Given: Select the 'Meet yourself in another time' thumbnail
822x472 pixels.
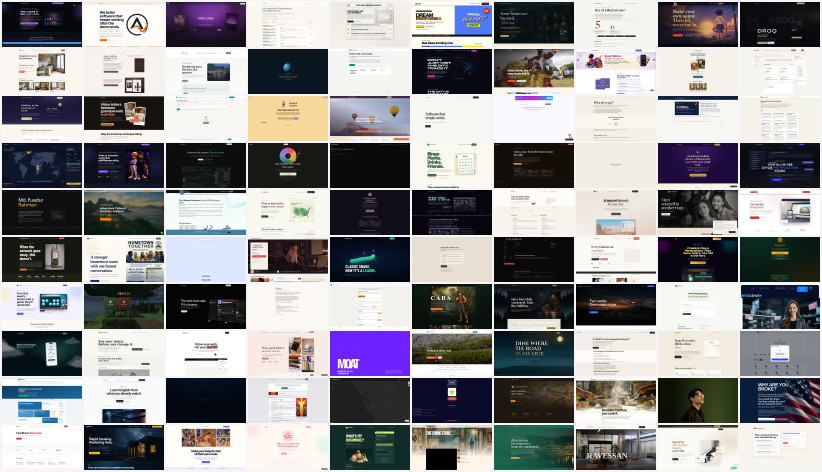Looking at the screenshot, I should click(698, 212).
